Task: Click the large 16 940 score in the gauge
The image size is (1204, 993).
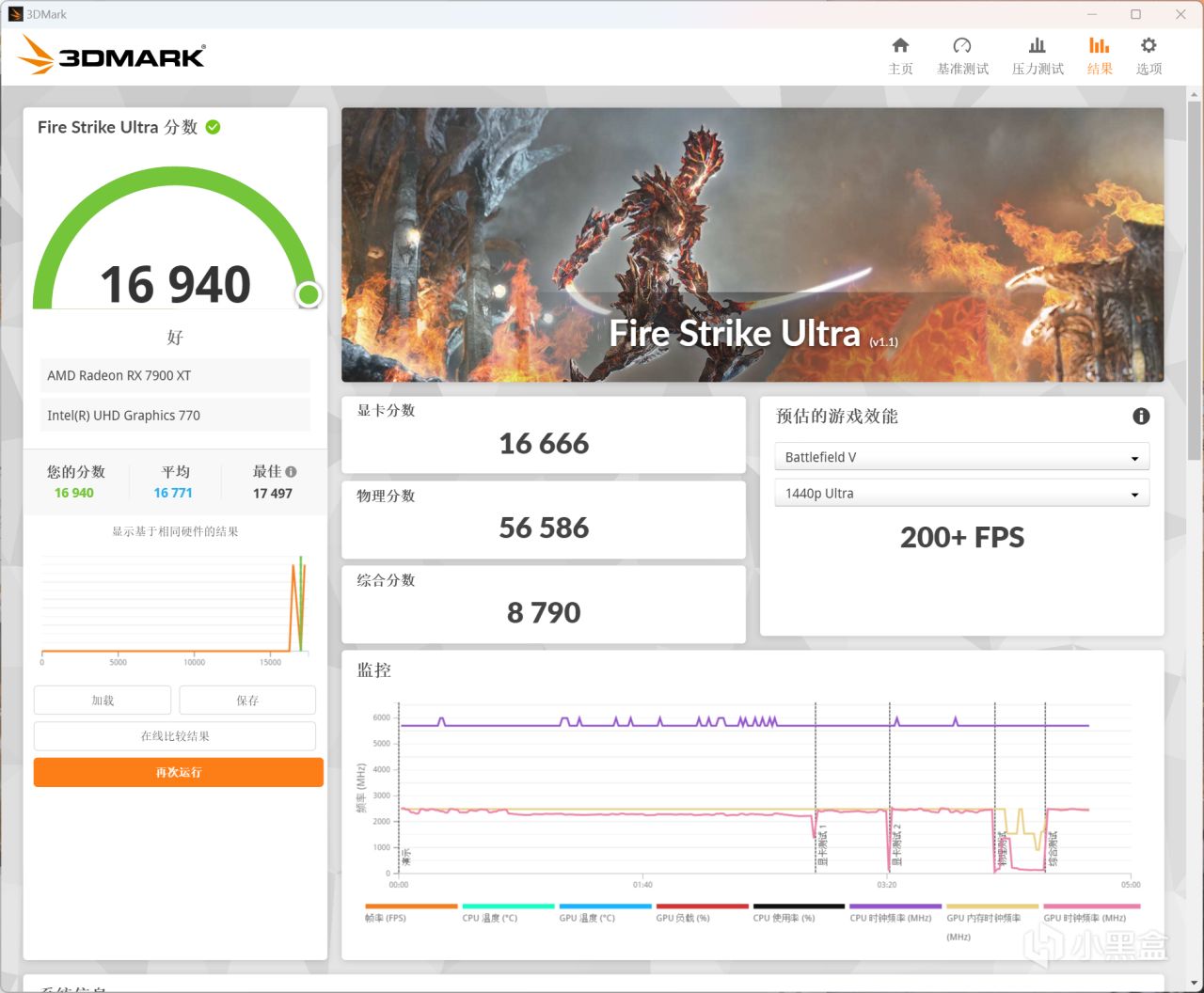Action: 175,284
